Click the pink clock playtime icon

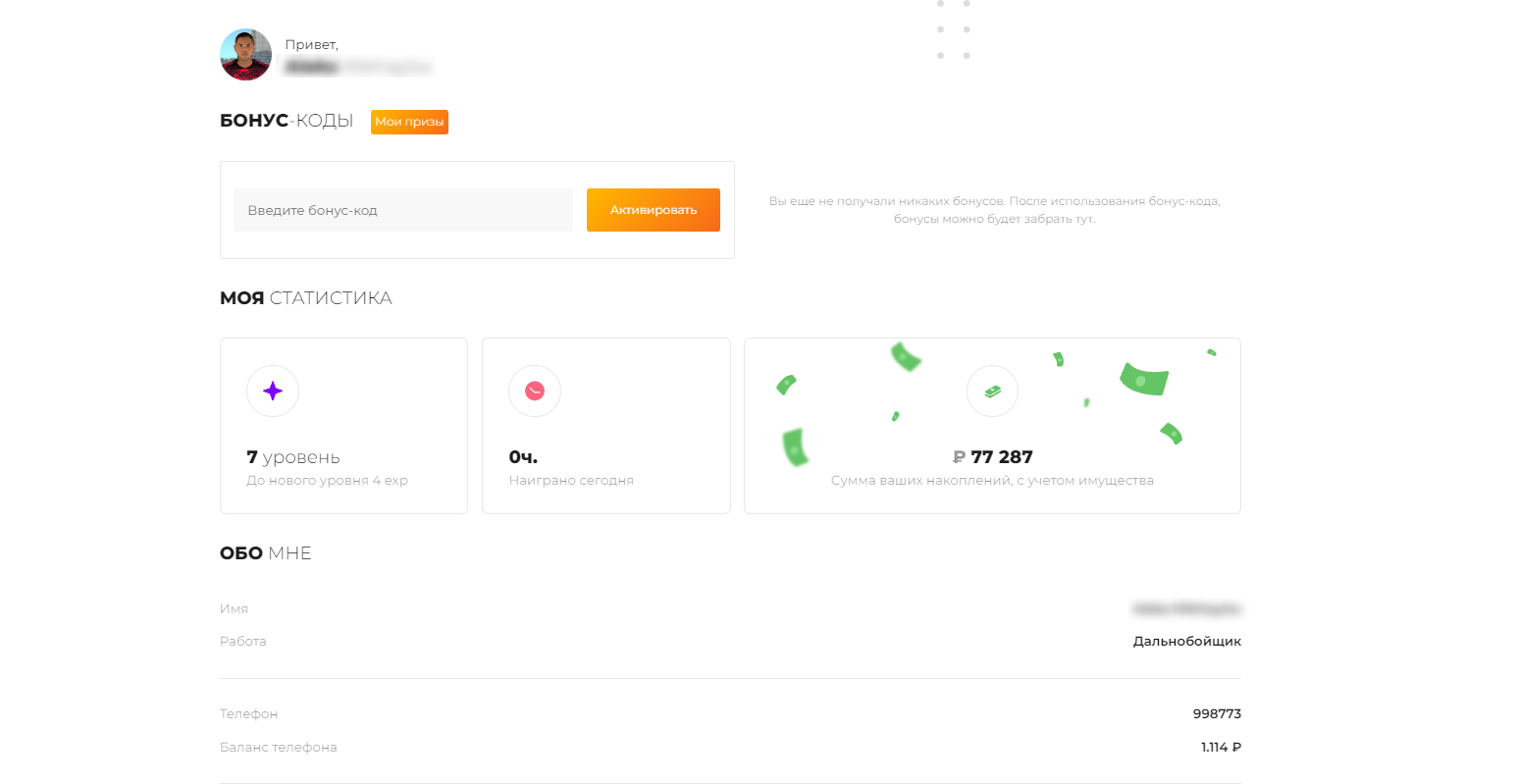click(535, 391)
